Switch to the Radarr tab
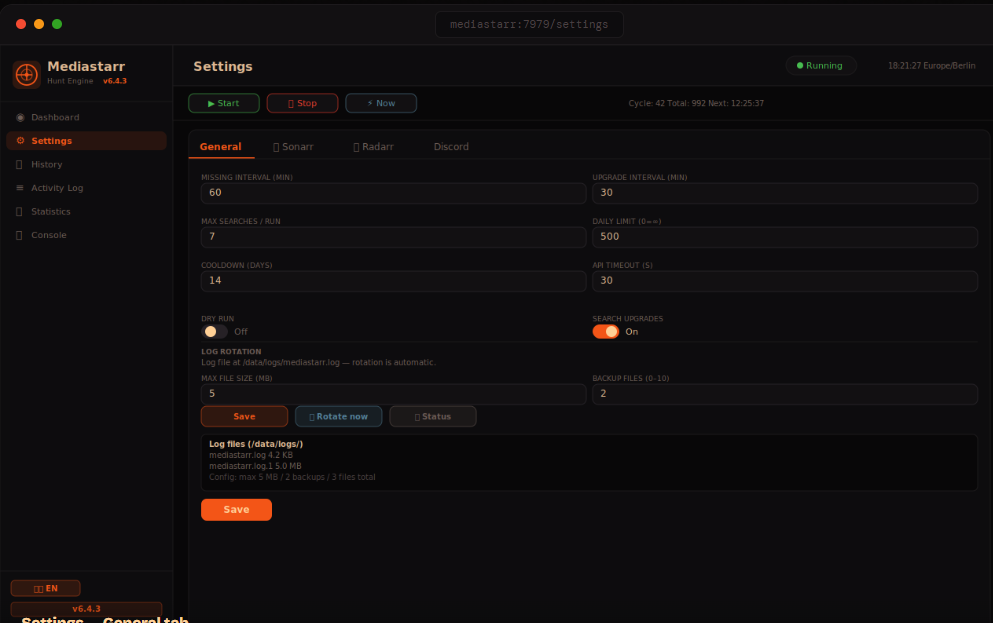 click(373, 146)
